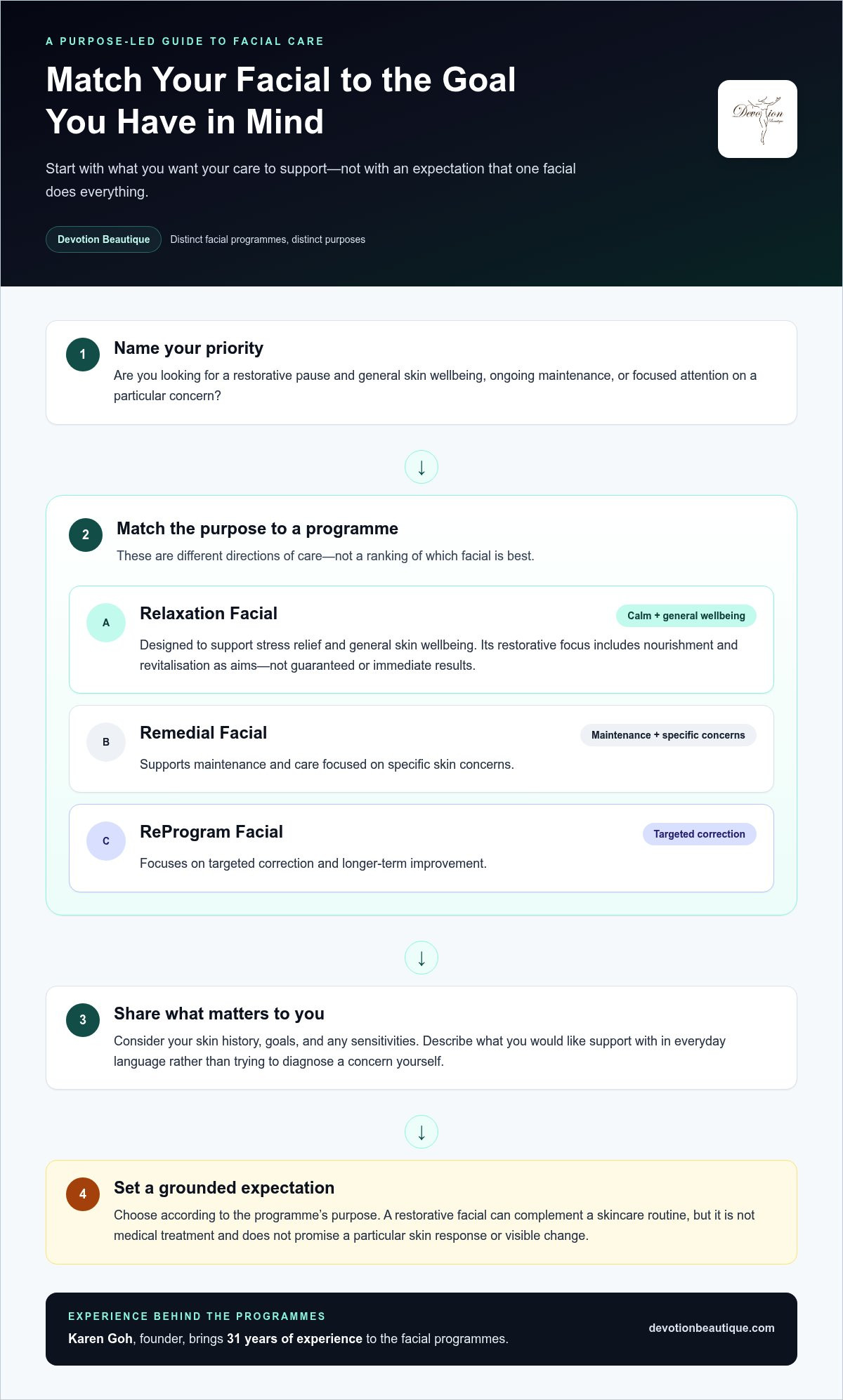Click the Targeted correction tag
843x1400 pixels.
pyautogui.click(x=700, y=834)
